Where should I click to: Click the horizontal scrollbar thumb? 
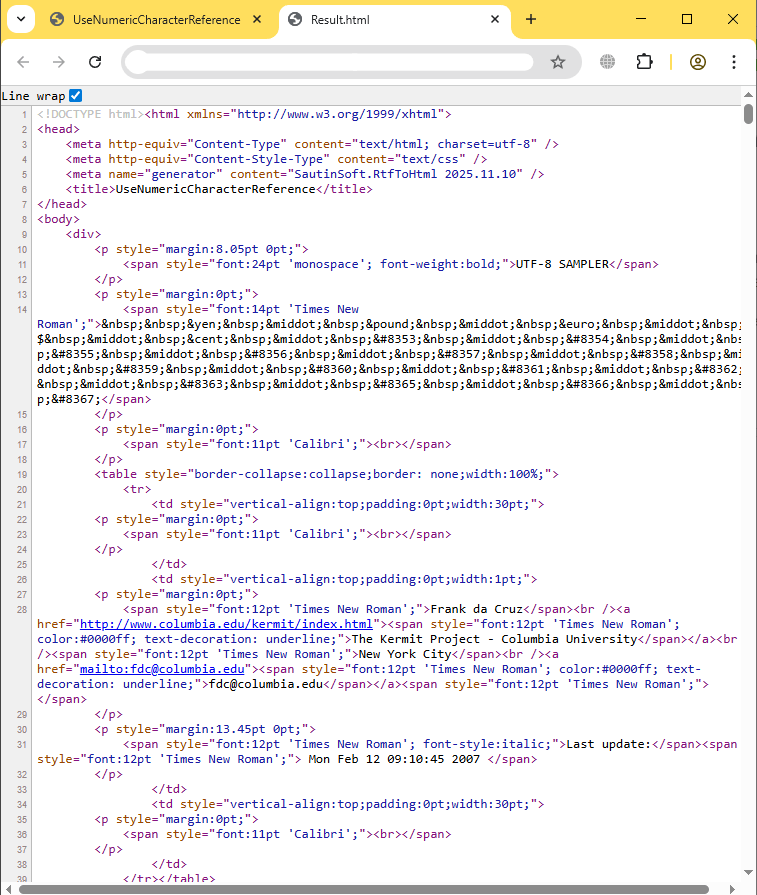pos(364,889)
